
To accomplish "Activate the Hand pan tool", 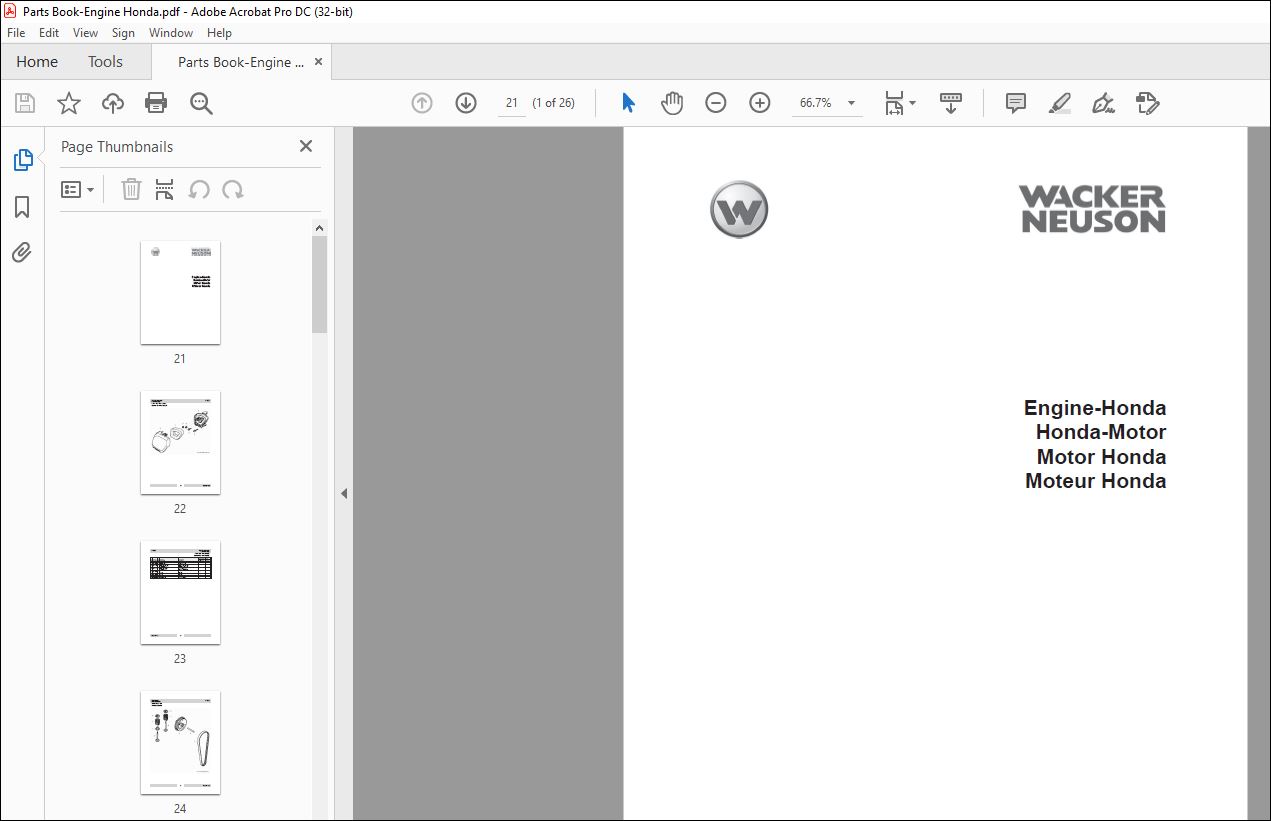I will (672, 103).
